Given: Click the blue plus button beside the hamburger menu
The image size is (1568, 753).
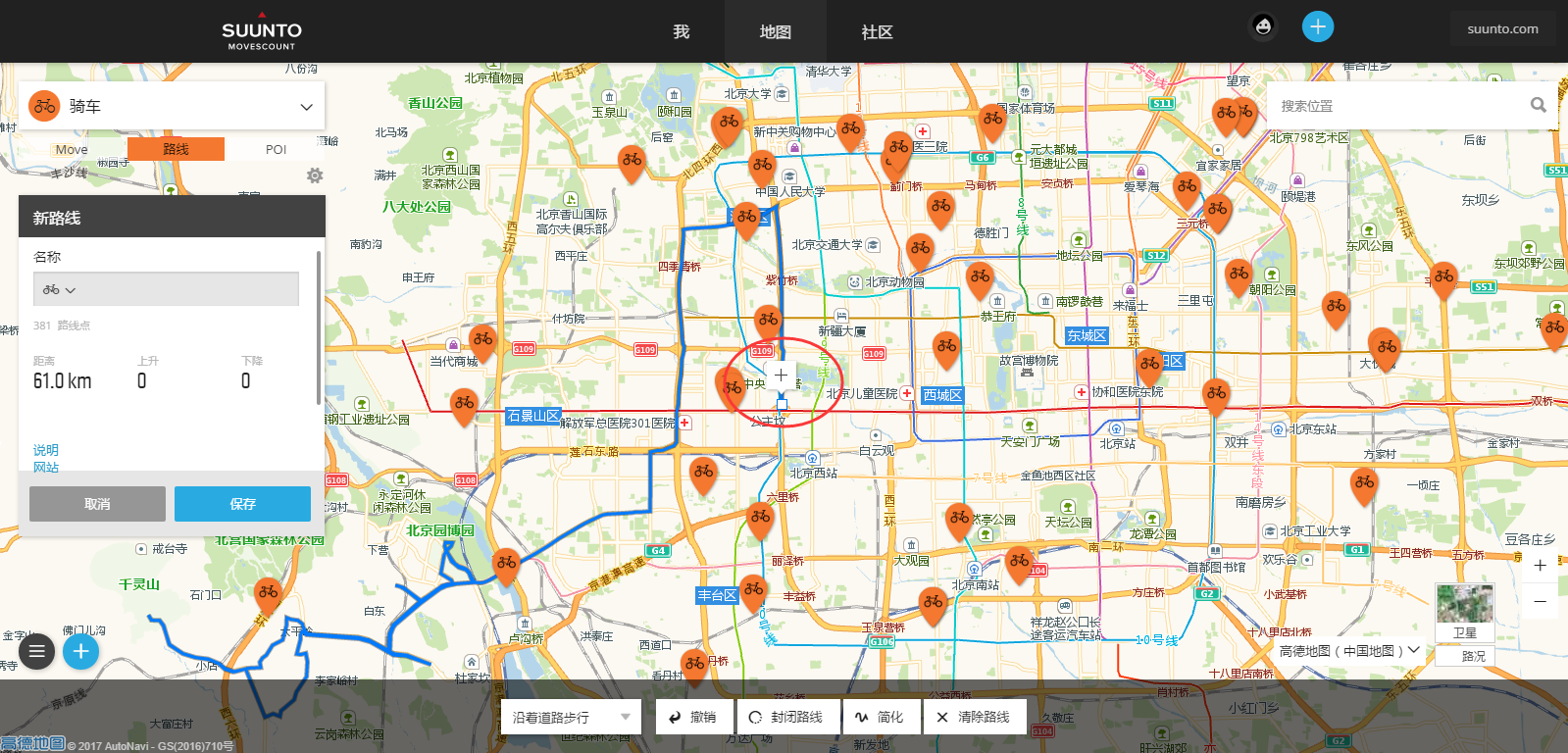Looking at the screenshot, I should (x=80, y=651).
